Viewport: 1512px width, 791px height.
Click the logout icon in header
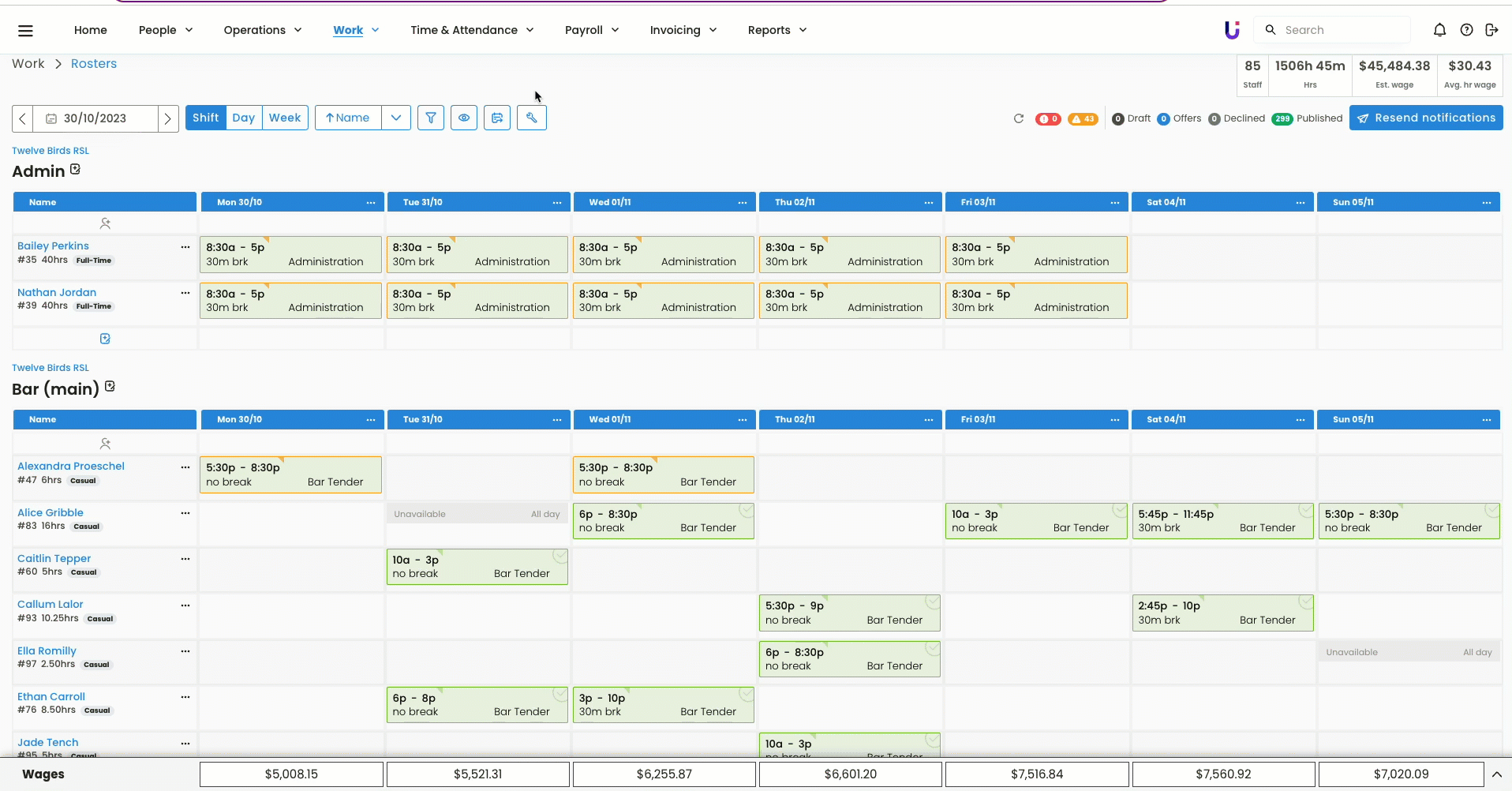[x=1491, y=30]
